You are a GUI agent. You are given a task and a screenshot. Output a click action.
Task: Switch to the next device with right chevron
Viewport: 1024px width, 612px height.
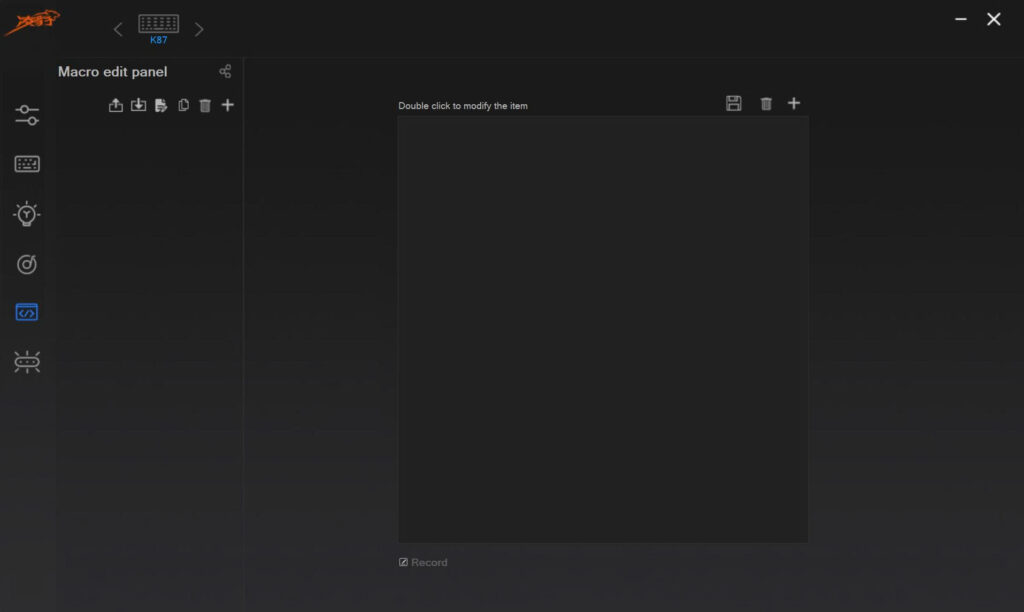click(199, 29)
